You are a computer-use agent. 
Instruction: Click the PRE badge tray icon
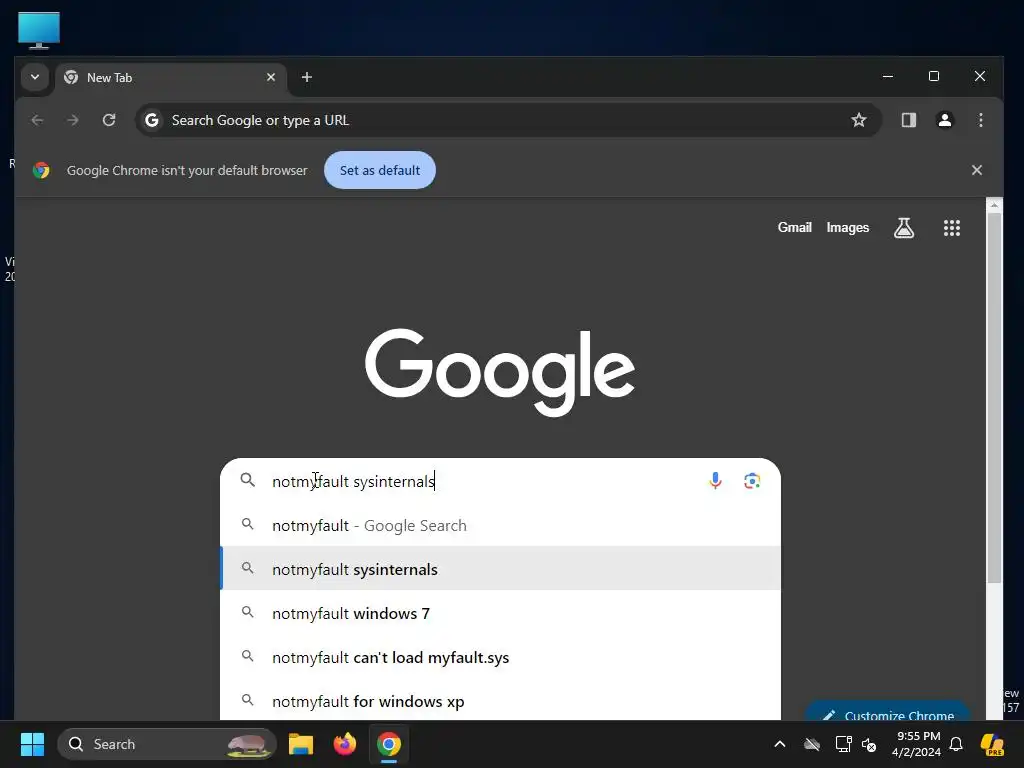click(992, 744)
